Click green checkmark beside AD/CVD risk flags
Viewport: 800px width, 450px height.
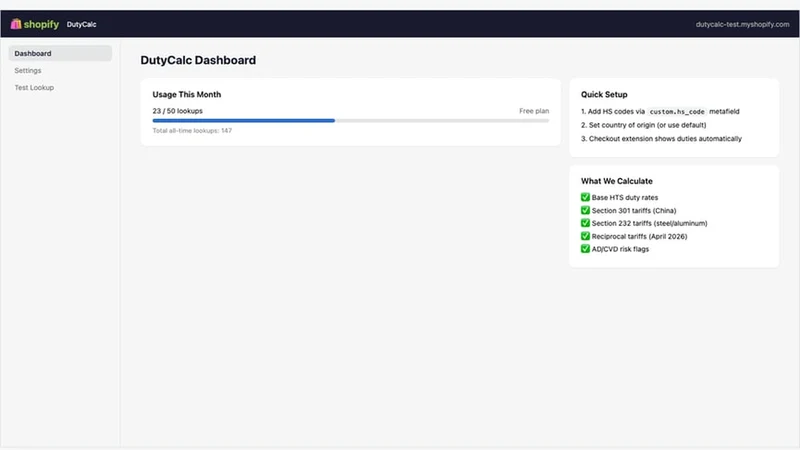585,249
